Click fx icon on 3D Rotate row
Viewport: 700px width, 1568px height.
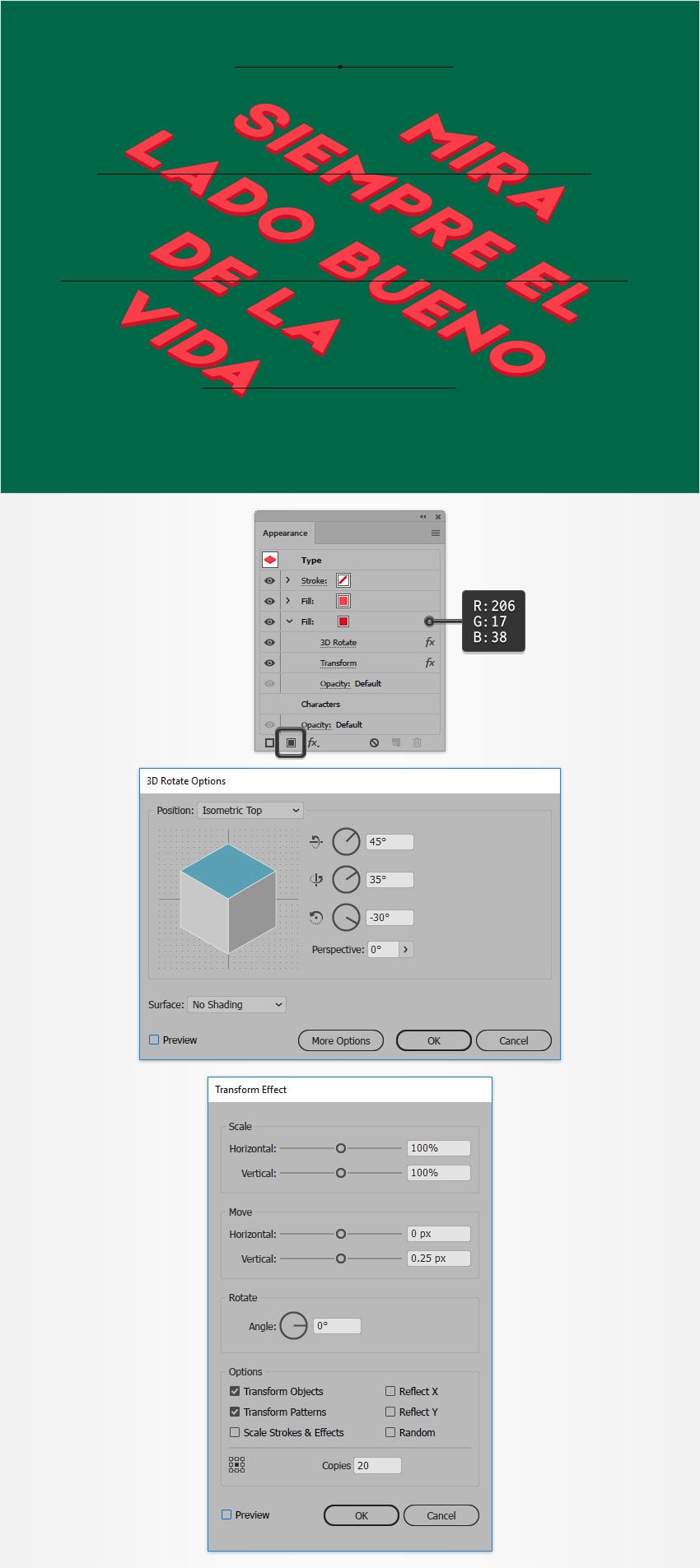coord(430,642)
